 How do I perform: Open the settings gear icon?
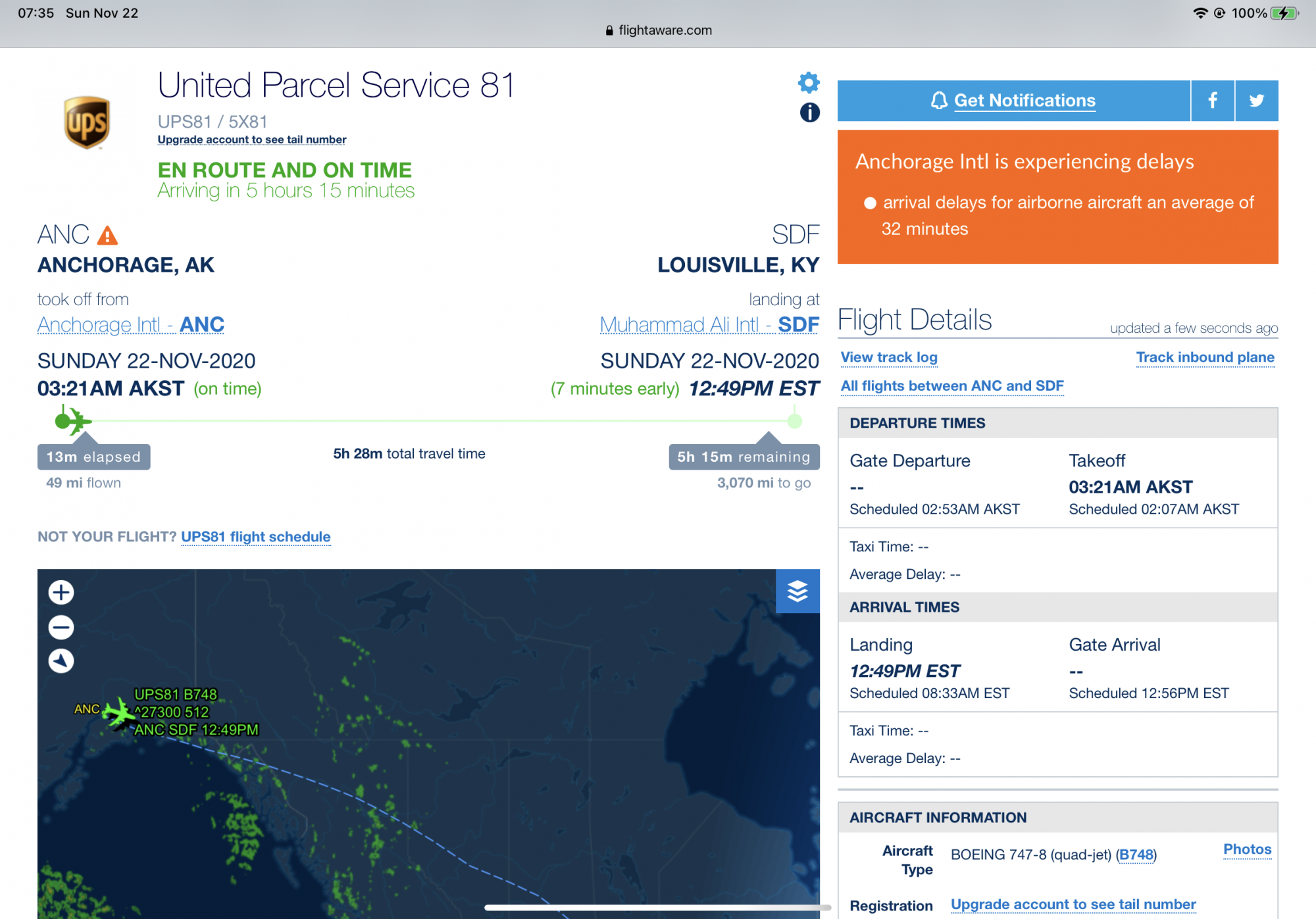click(809, 83)
